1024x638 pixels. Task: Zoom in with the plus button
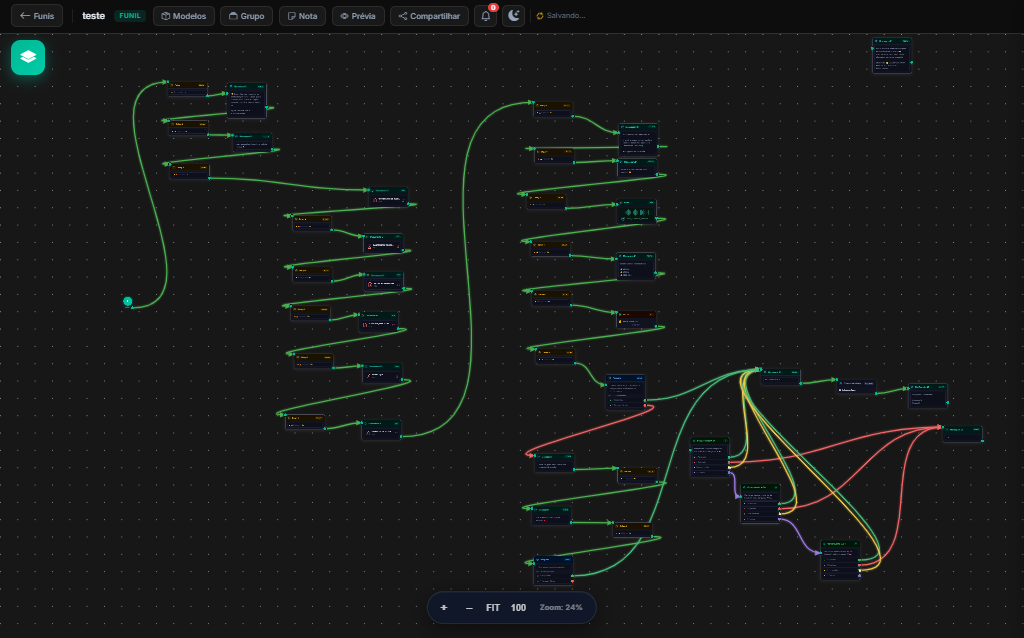(444, 607)
